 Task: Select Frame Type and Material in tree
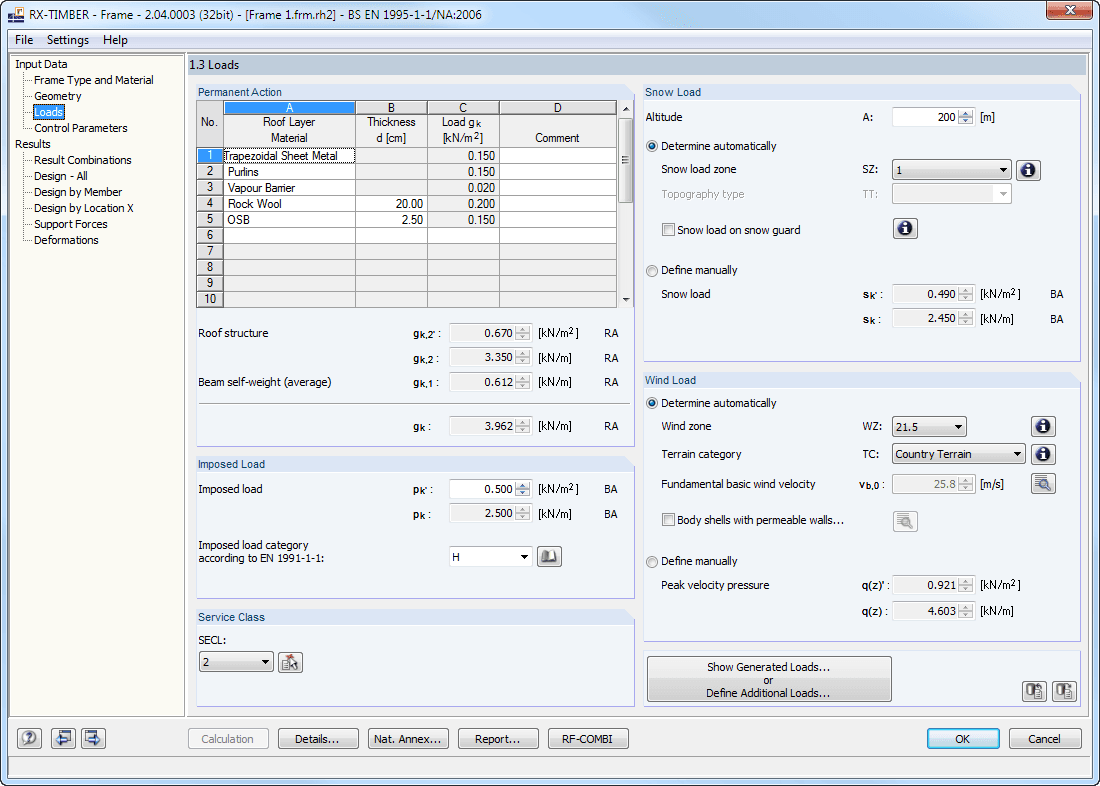pos(94,80)
